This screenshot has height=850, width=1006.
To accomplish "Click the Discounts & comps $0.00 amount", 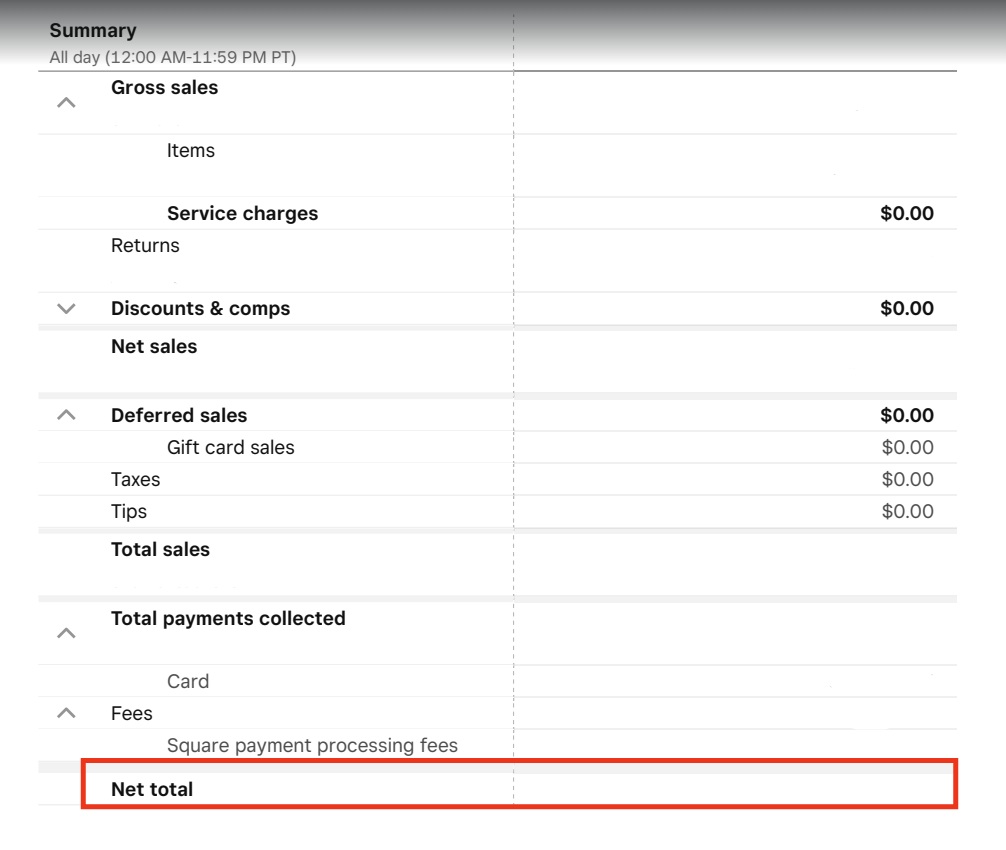I will coord(906,309).
